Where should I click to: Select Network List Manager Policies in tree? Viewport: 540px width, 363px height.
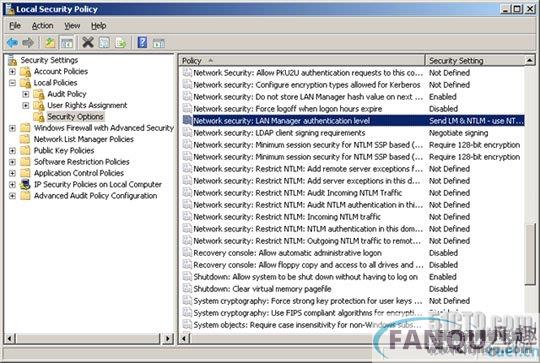(84, 139)
